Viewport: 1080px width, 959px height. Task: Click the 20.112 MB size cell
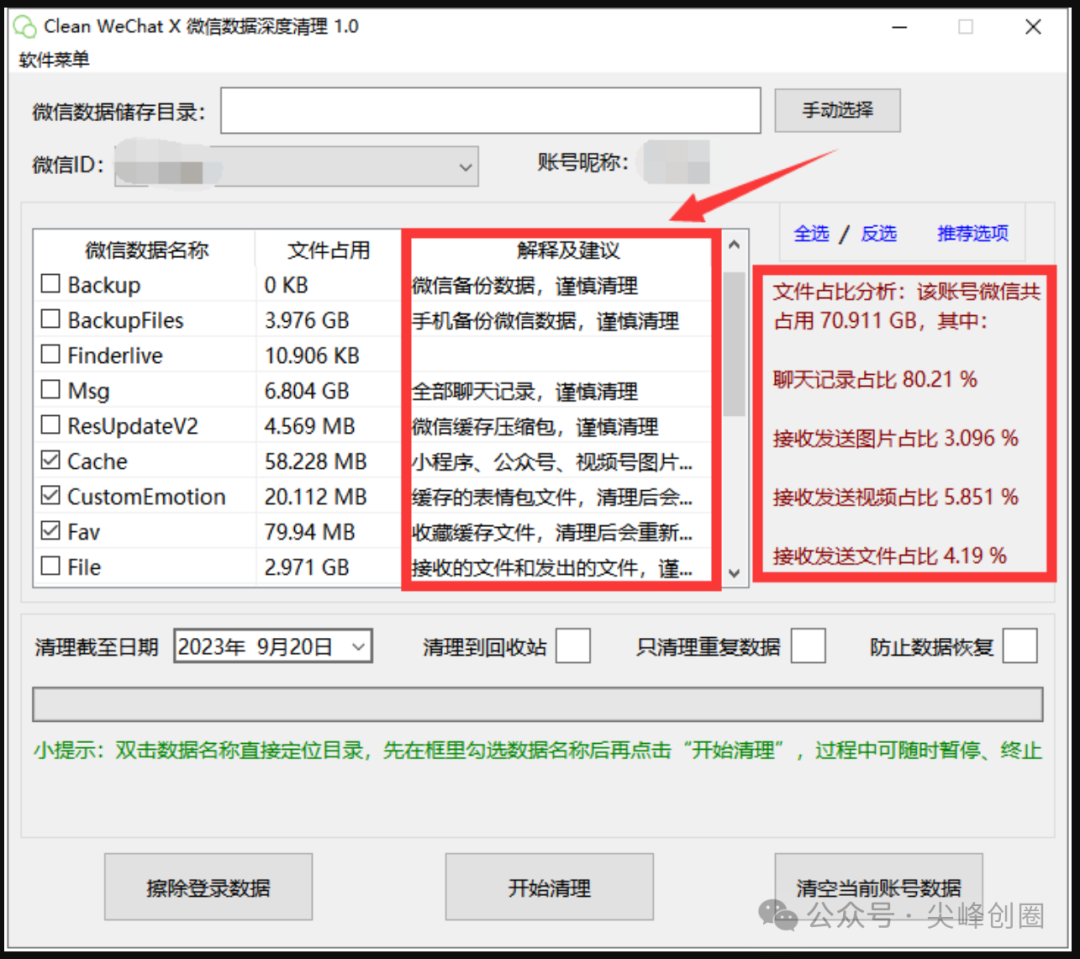coord(315,497)
